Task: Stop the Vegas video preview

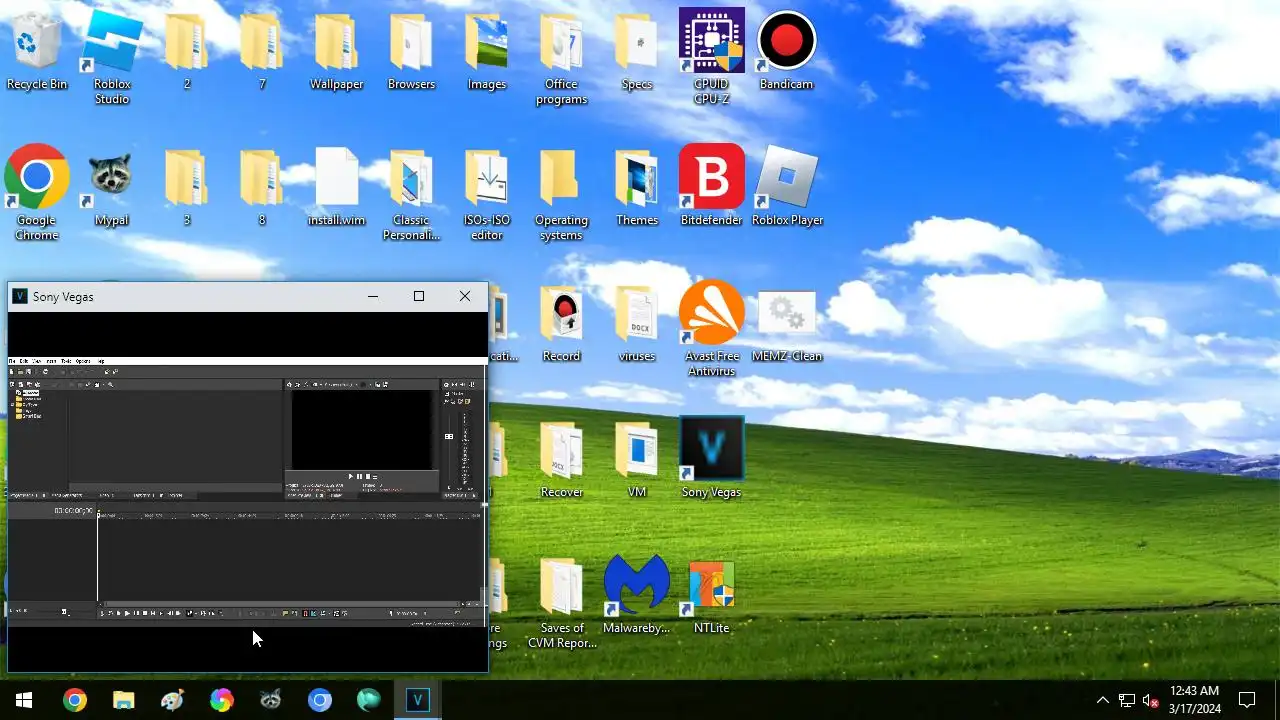Action: coord(368,476)
